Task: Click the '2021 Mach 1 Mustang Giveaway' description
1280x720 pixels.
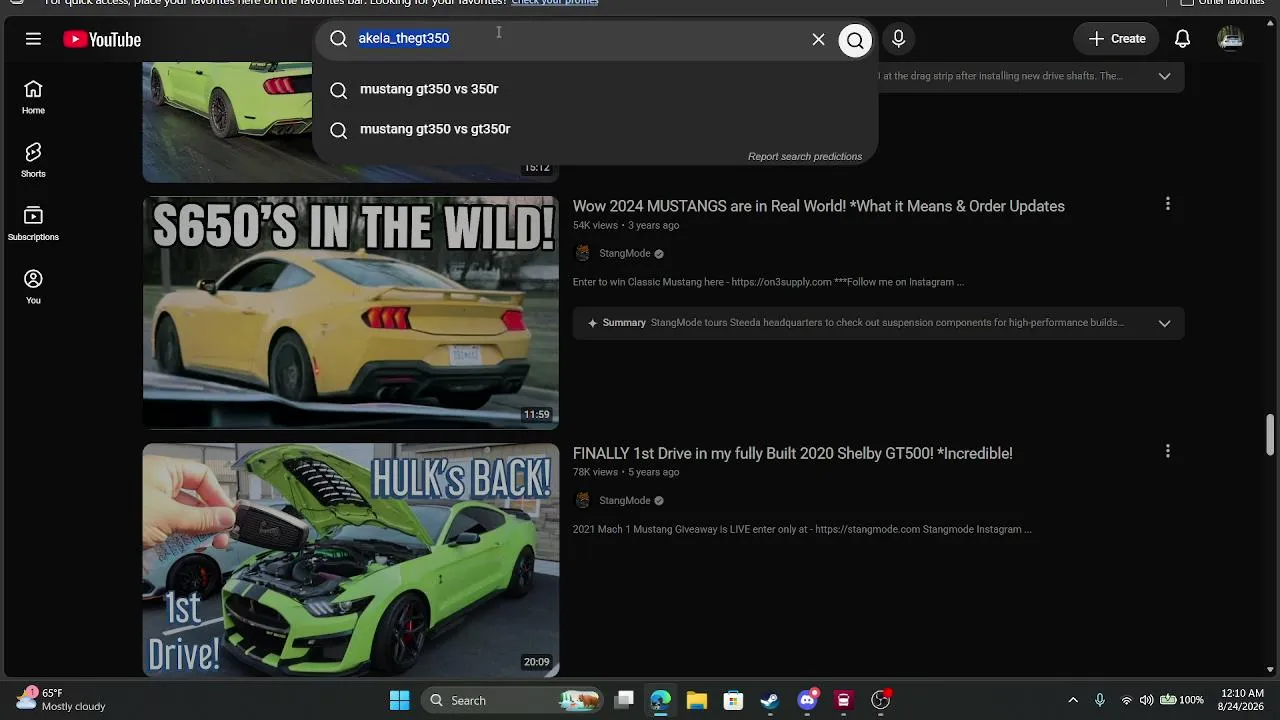Action: pyautogui.click(x=802, y=530)
